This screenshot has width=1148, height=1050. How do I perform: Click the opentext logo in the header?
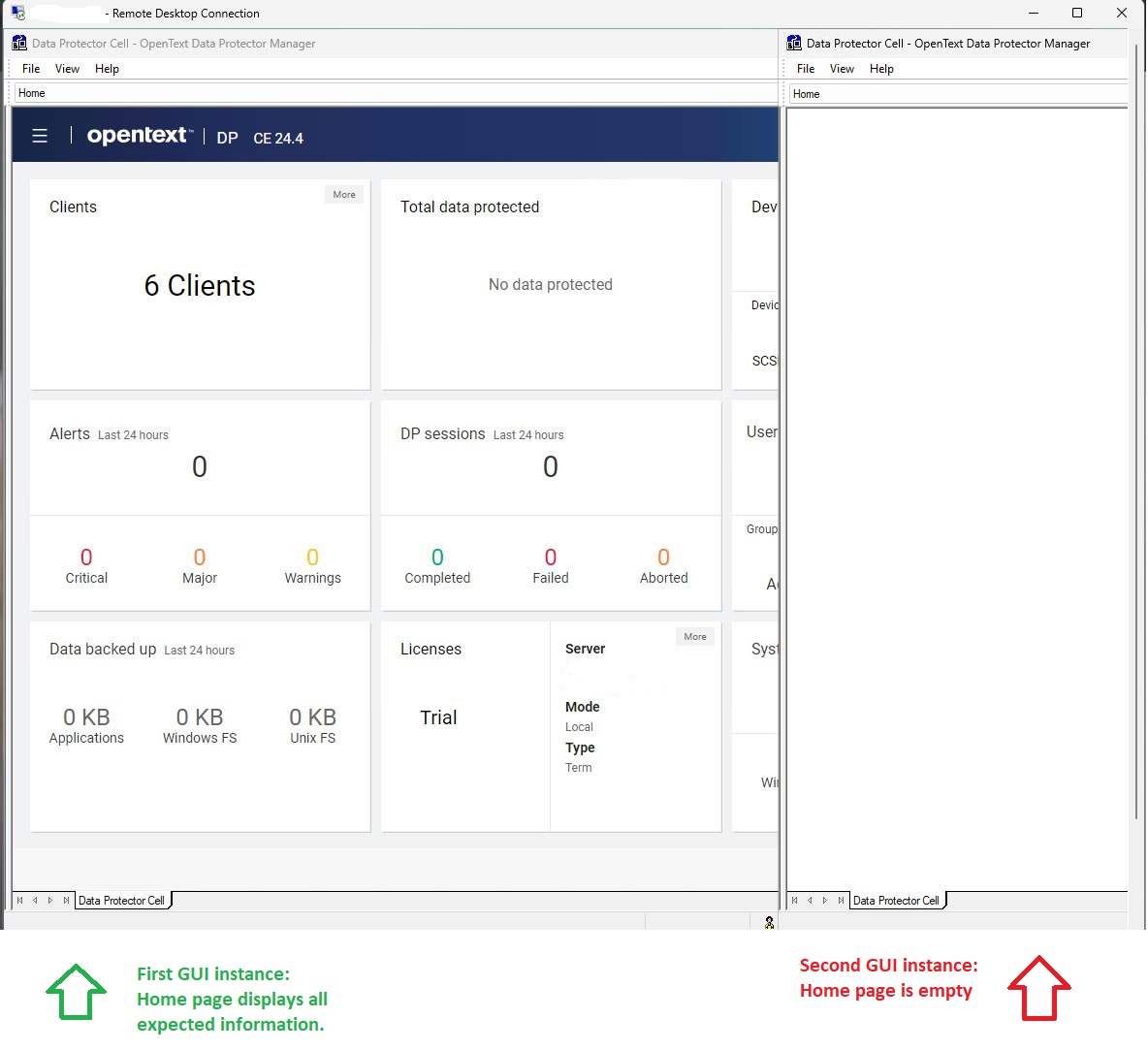point(140,136)
